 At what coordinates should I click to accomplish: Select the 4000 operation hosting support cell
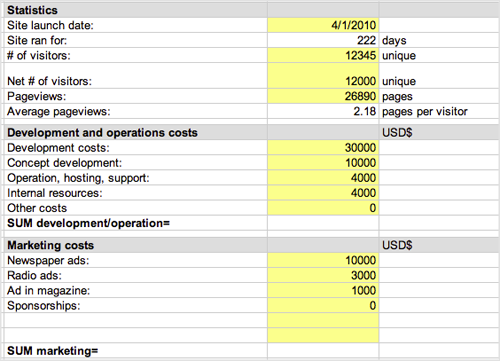click(323, 178)
